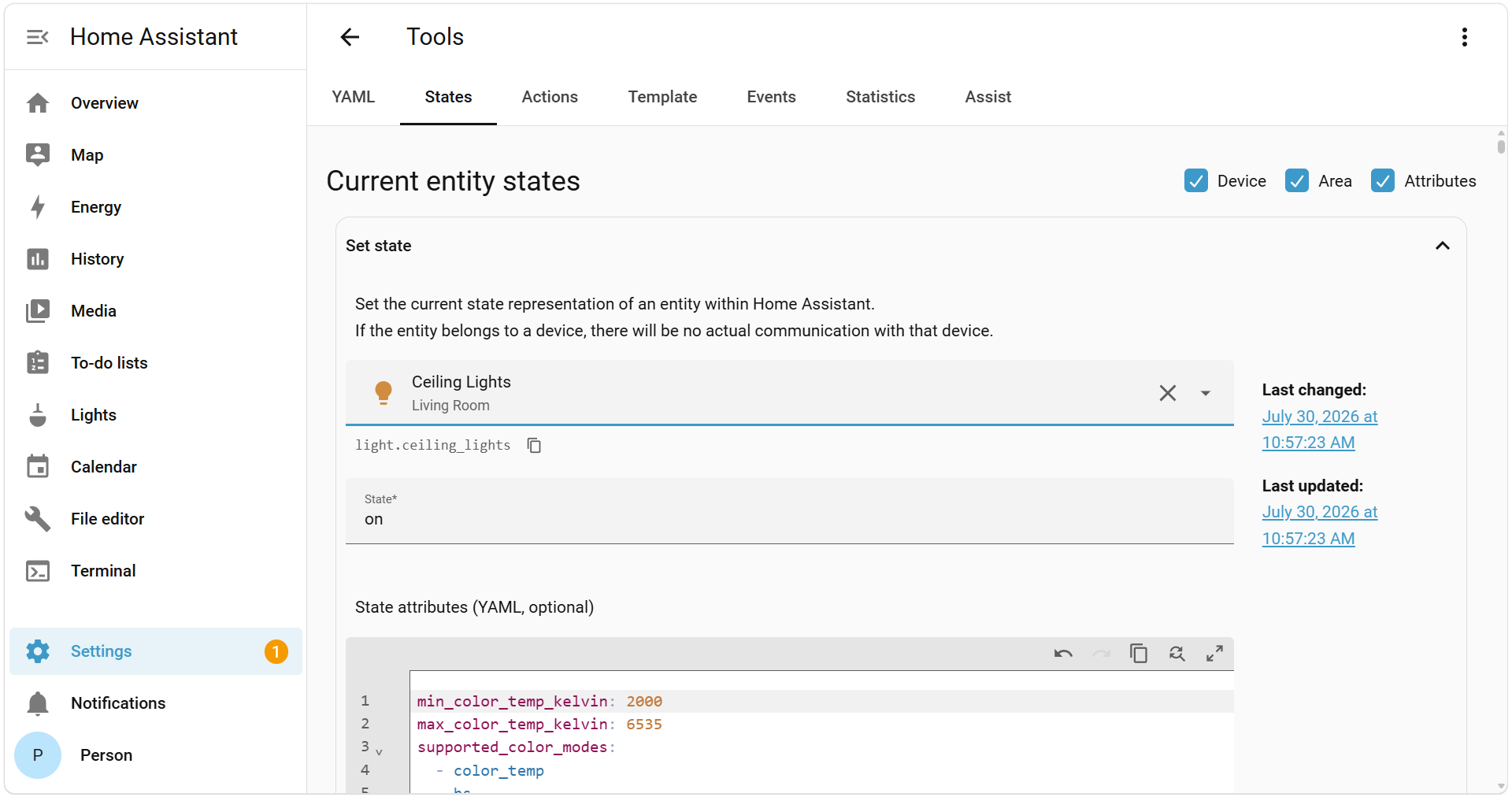The width and height of the screenshot is (1512, 797).
Task: Go back with the arrow icon
Action: pyautogui.click(x=350, y=37)
